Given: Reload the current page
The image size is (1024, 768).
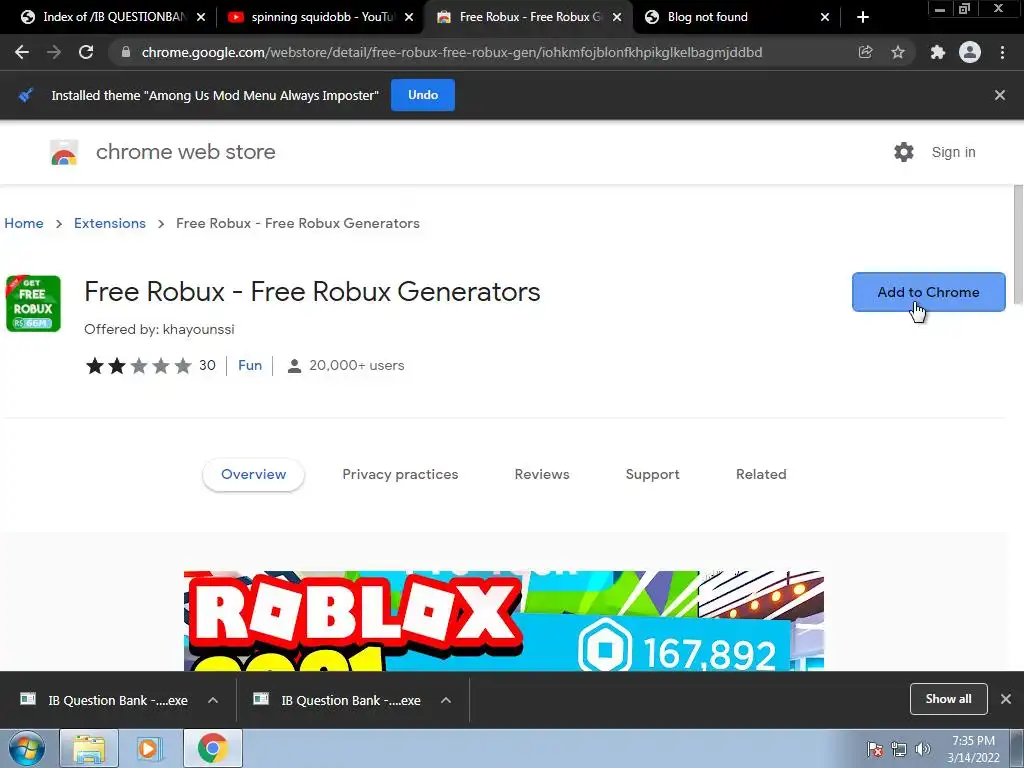Looking at the screenshot, I should click(x=86, y=52).
